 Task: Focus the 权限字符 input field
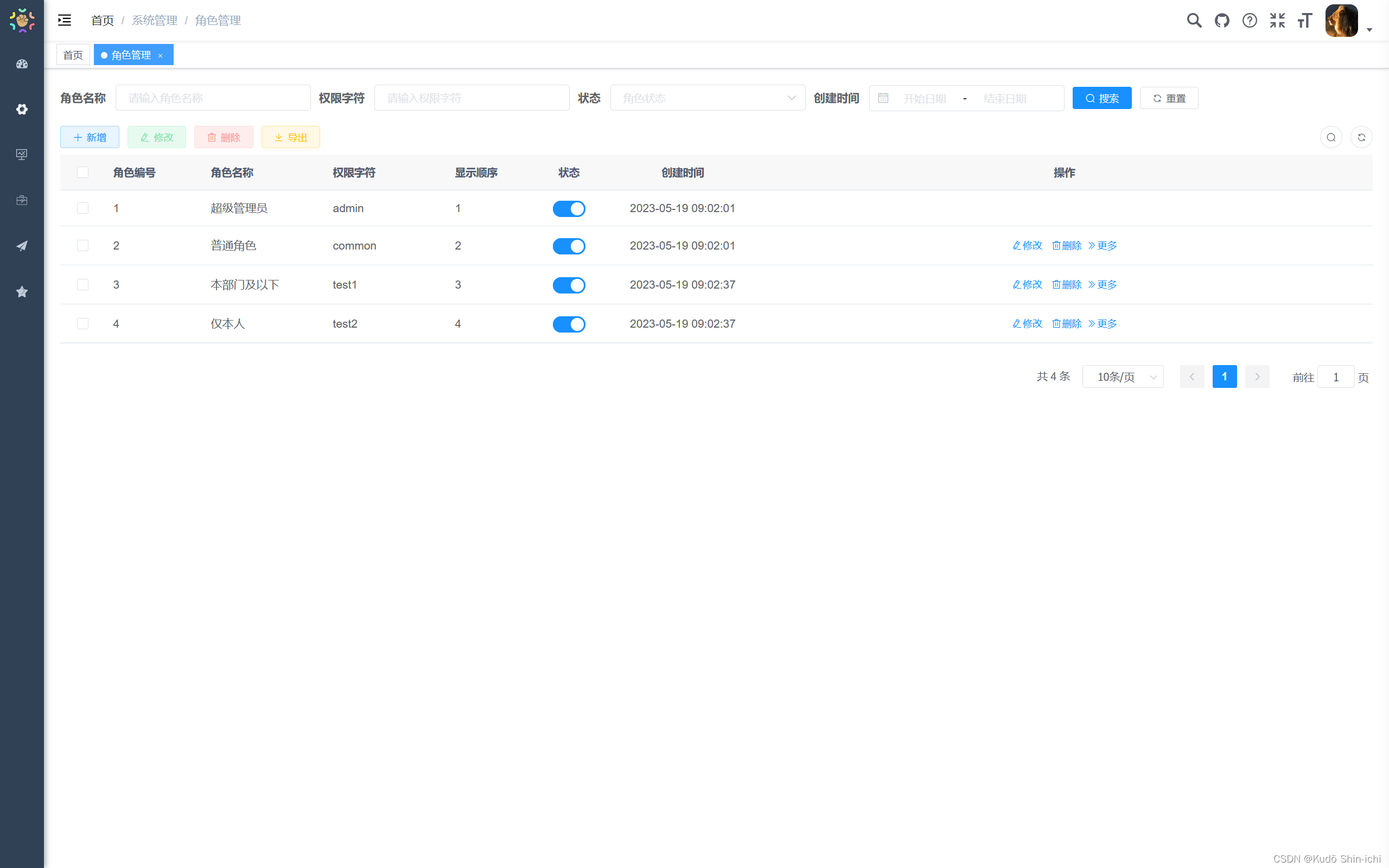click(x=472, y=98)
